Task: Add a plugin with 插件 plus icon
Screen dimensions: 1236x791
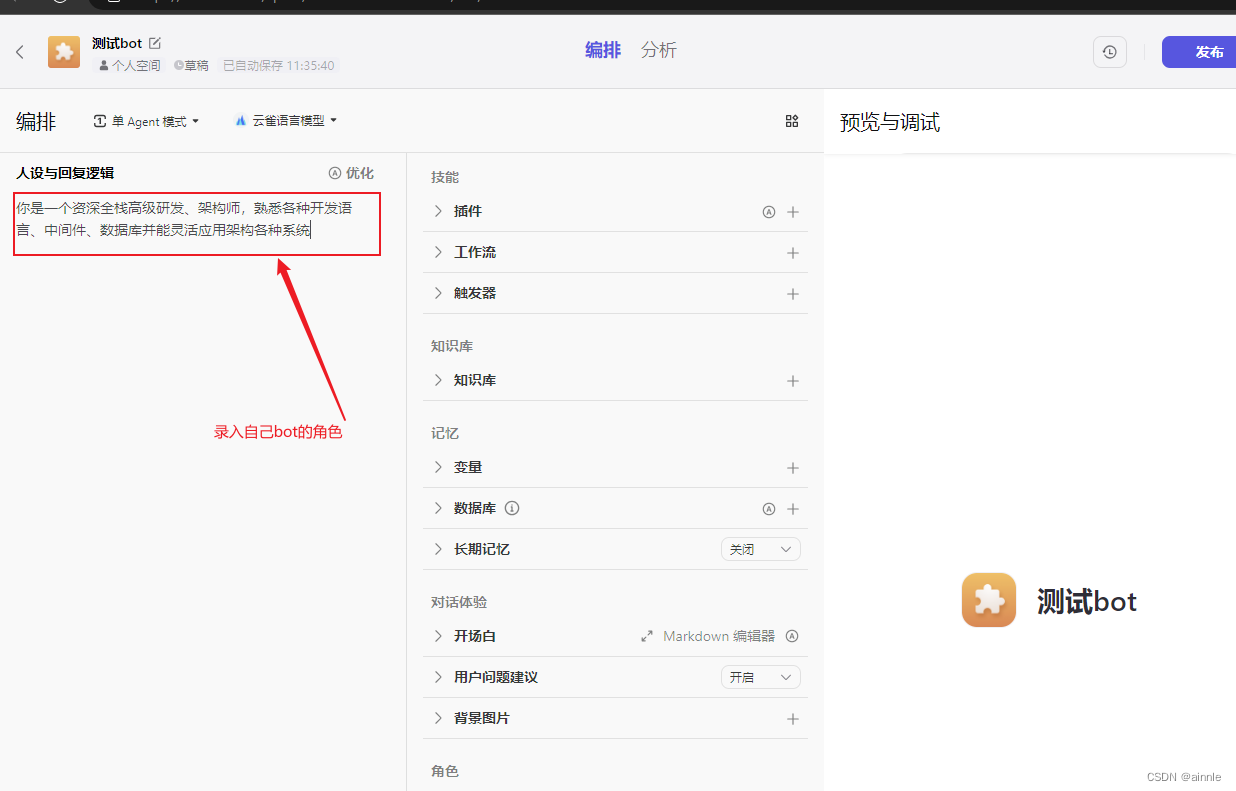Action: click(793, 212)
